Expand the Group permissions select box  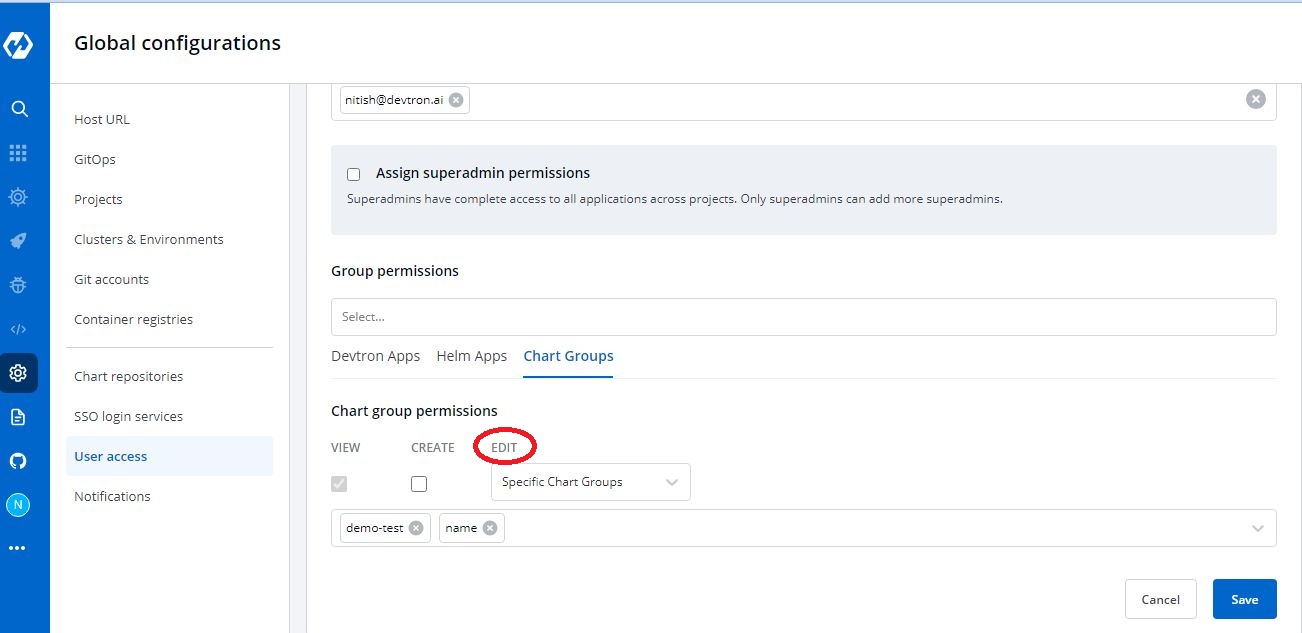pyautogui.click(x=803, y=317)
